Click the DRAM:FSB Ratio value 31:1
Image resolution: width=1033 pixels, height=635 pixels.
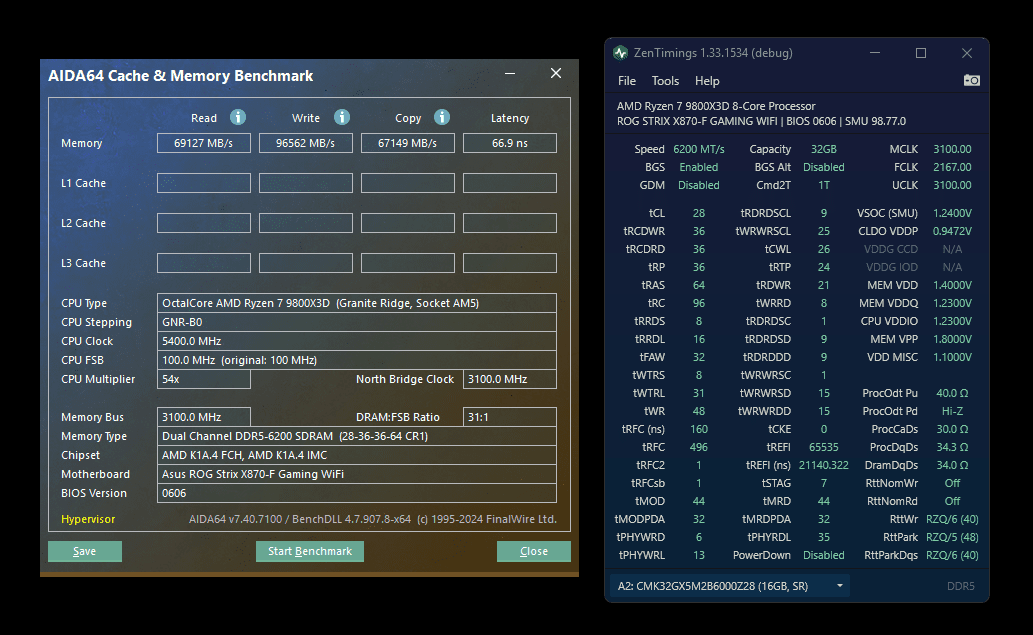tap(510, 417)
